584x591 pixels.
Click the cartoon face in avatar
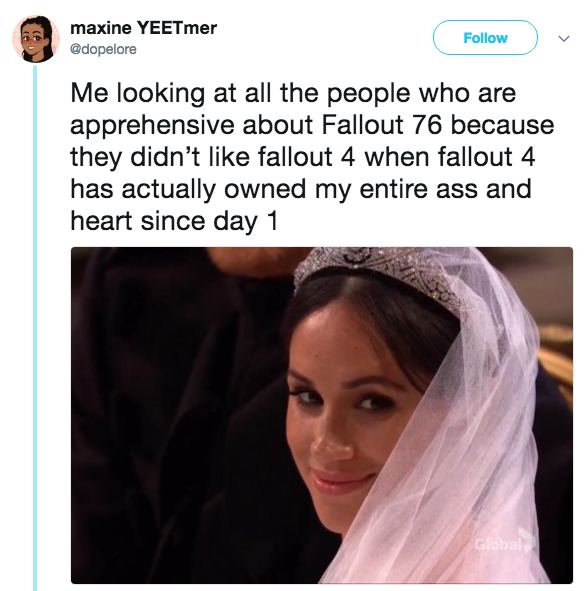point(34,41)
